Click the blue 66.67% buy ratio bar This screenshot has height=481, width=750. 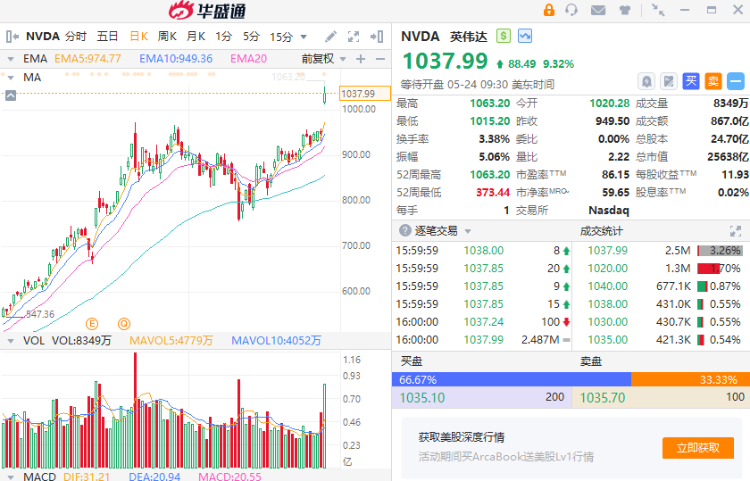click(511, 380)
